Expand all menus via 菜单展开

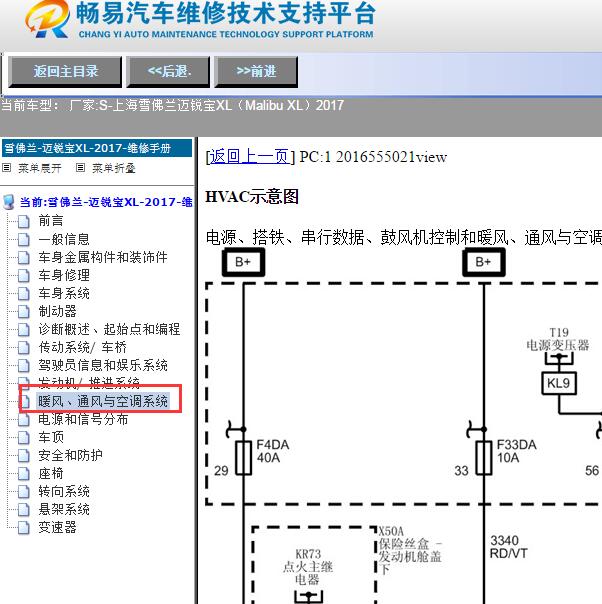pos(40,168)
